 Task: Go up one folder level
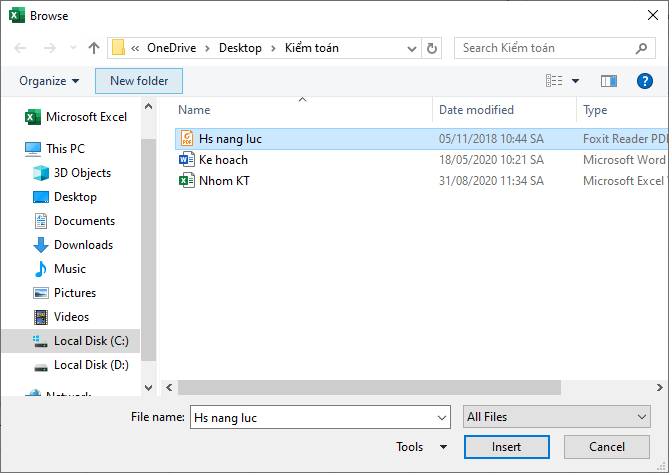(x=94, y=48)
